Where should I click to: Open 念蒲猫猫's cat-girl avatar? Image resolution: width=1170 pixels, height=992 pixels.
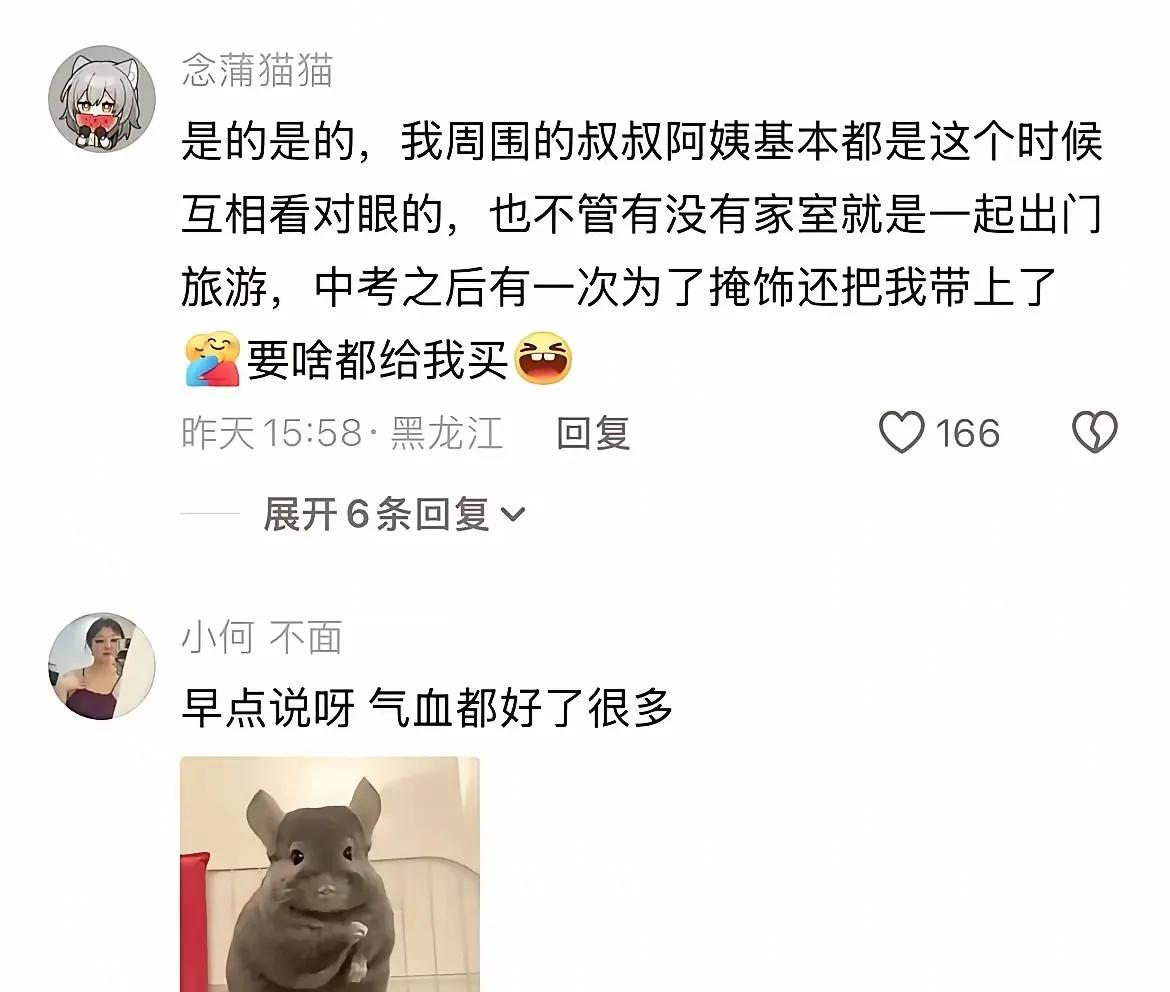[102, 99]
